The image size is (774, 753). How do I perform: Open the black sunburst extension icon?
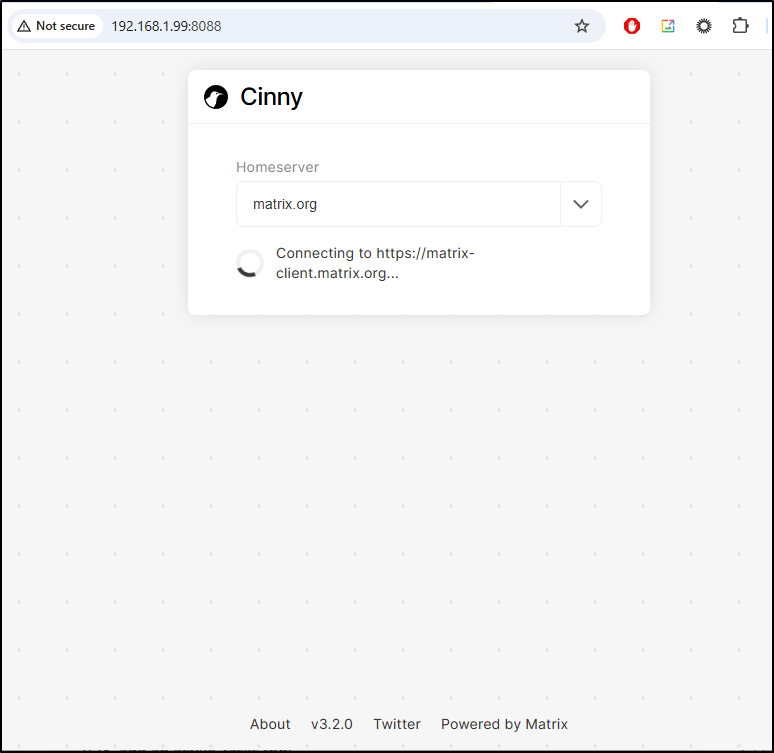click(704, 26)
